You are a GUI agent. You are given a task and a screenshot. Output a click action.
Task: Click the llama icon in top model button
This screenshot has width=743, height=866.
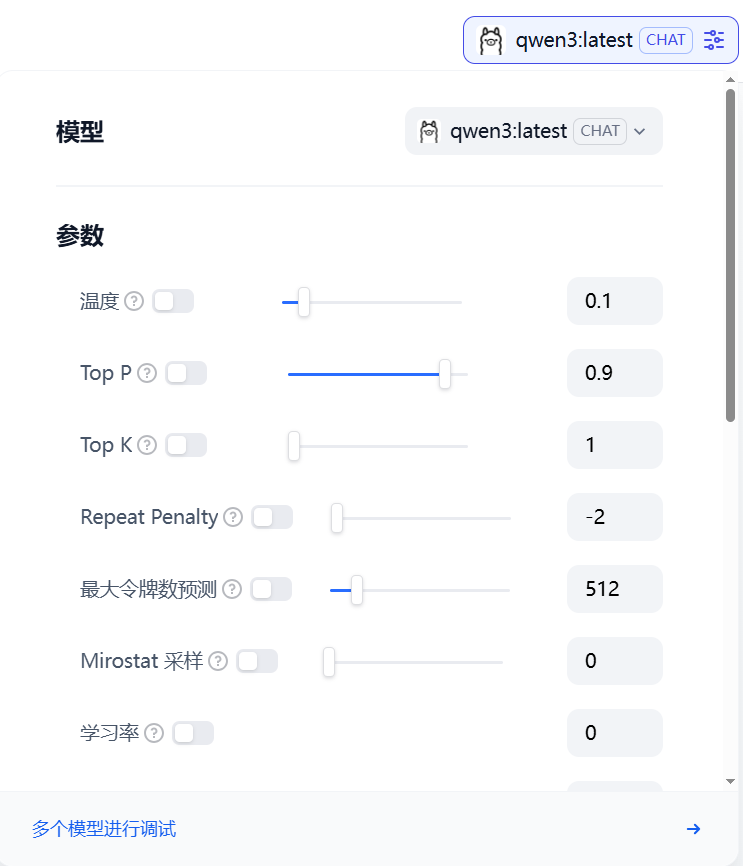click(491, 40)
